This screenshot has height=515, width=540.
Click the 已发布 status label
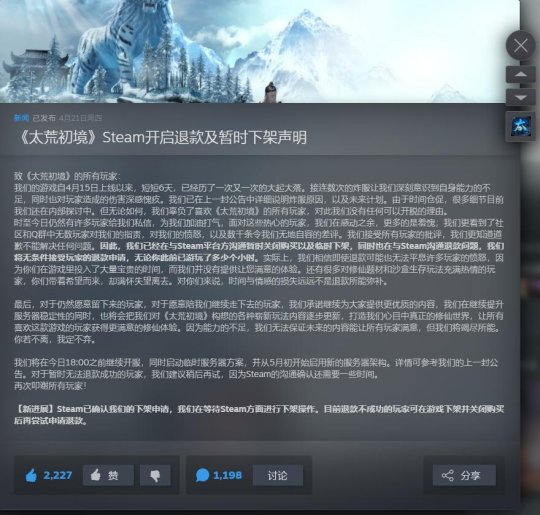tap(44, 118)
